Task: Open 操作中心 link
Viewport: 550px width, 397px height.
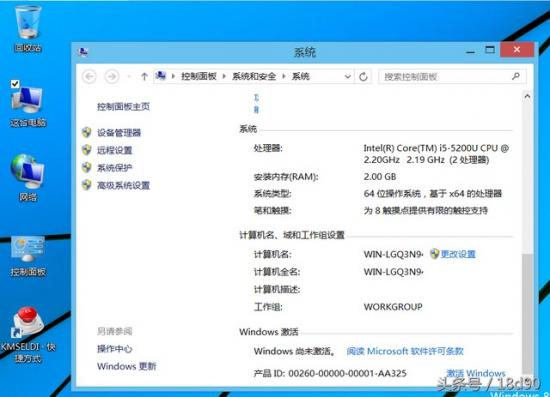Action: 115,349
